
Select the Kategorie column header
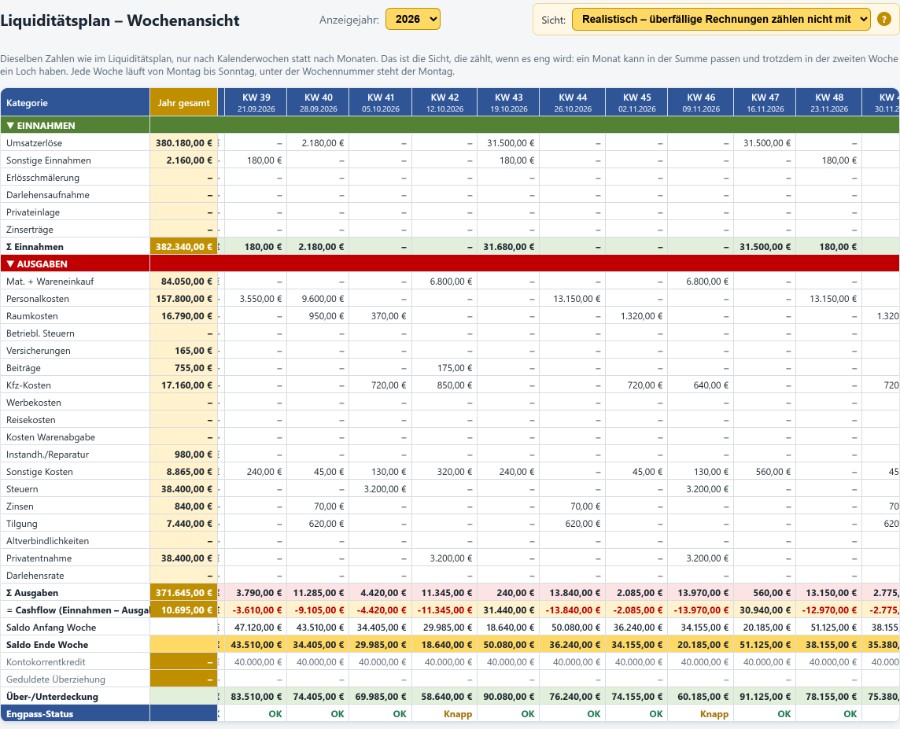[75, 103]
